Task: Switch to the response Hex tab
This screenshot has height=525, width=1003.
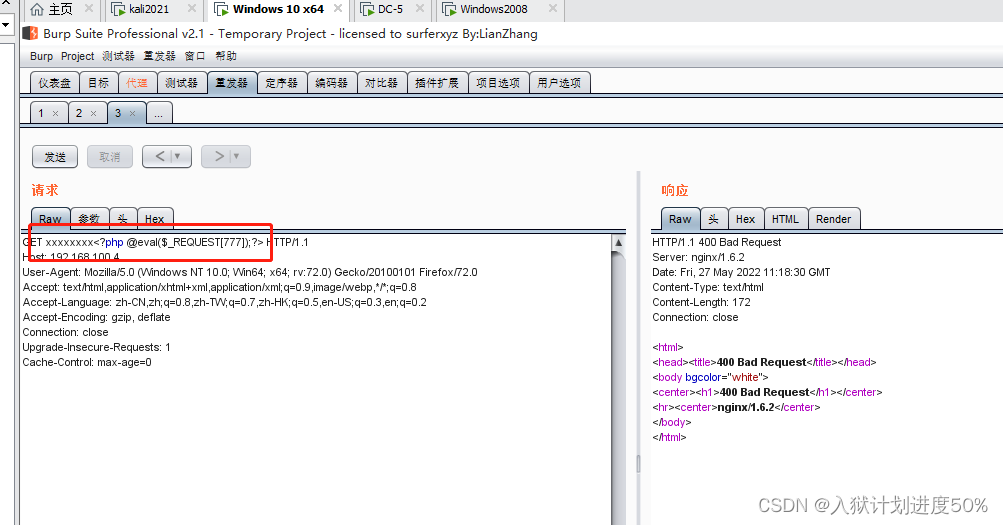Action: 745,219
